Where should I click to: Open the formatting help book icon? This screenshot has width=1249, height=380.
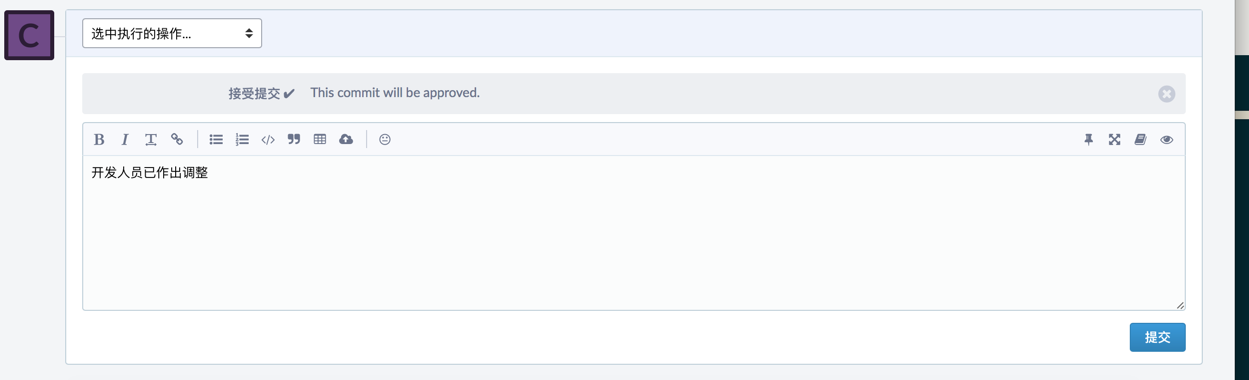coord(1141,140)
